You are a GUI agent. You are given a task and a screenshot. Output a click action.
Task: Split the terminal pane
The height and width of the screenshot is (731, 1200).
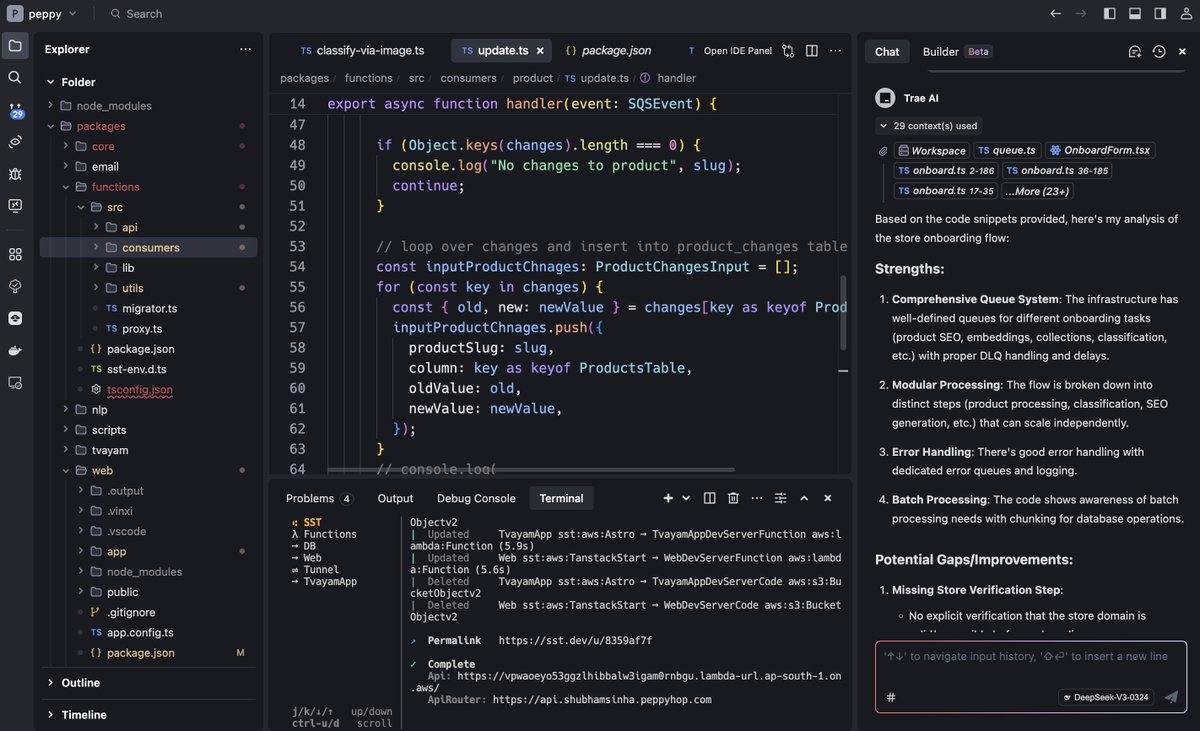[709, 498]
